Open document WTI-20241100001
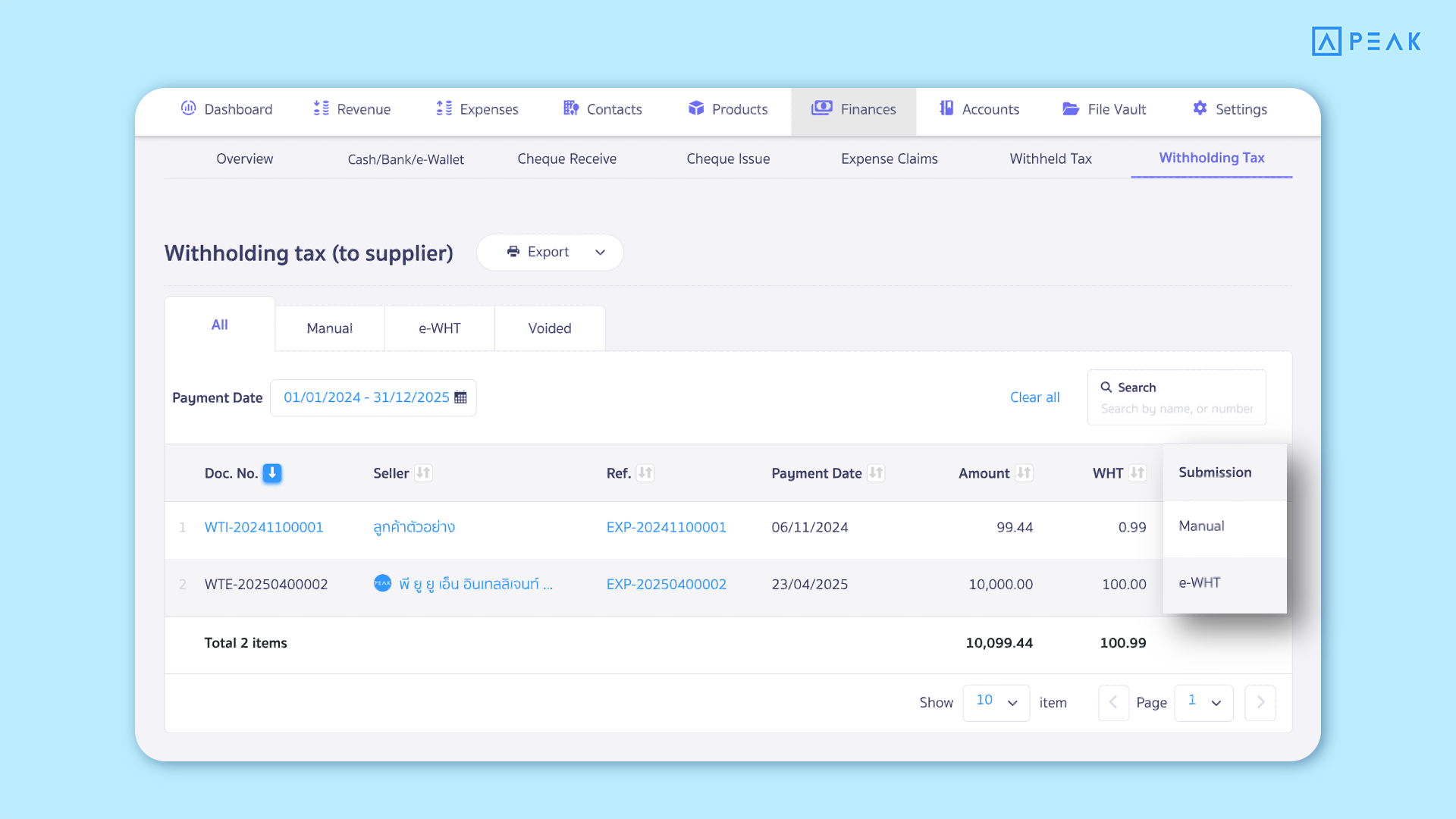 (x=264, y=527)
